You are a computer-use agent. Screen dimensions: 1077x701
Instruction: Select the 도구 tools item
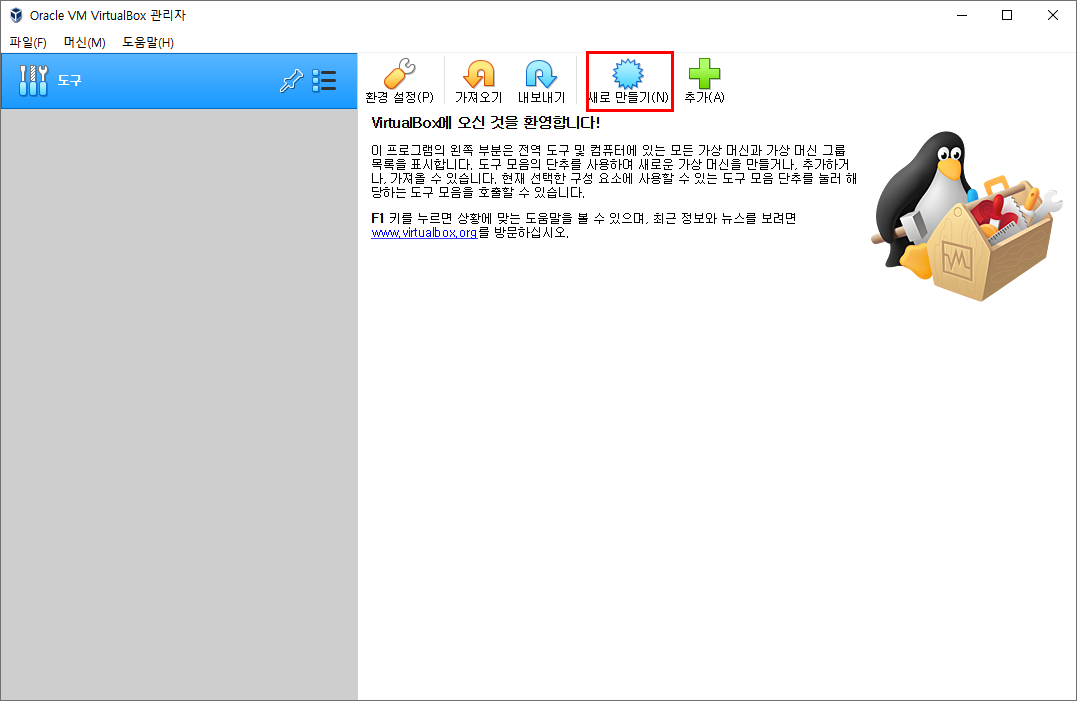click(179, 80)
